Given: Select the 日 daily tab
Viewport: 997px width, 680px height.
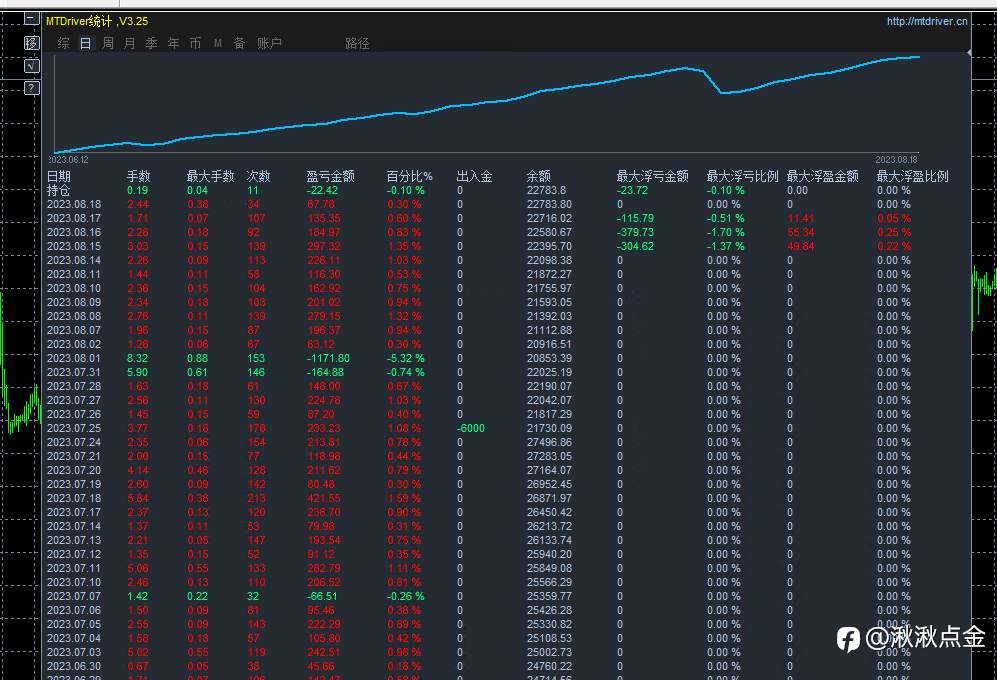Looking at the screenshot, I should point(85,43).
